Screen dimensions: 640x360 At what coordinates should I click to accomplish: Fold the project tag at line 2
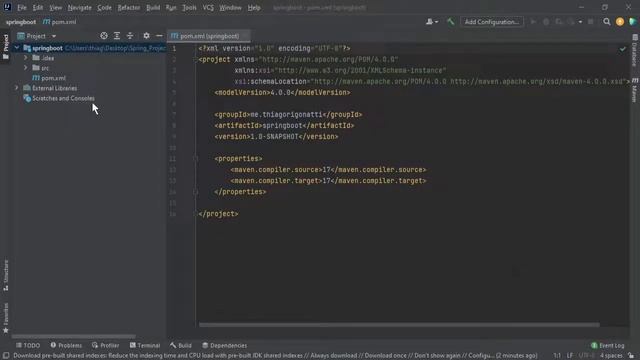point(196,60)
